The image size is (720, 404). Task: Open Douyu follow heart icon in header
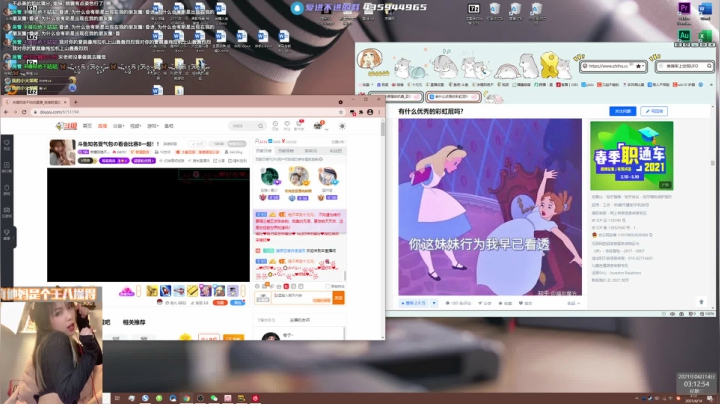tap(287, 125)
